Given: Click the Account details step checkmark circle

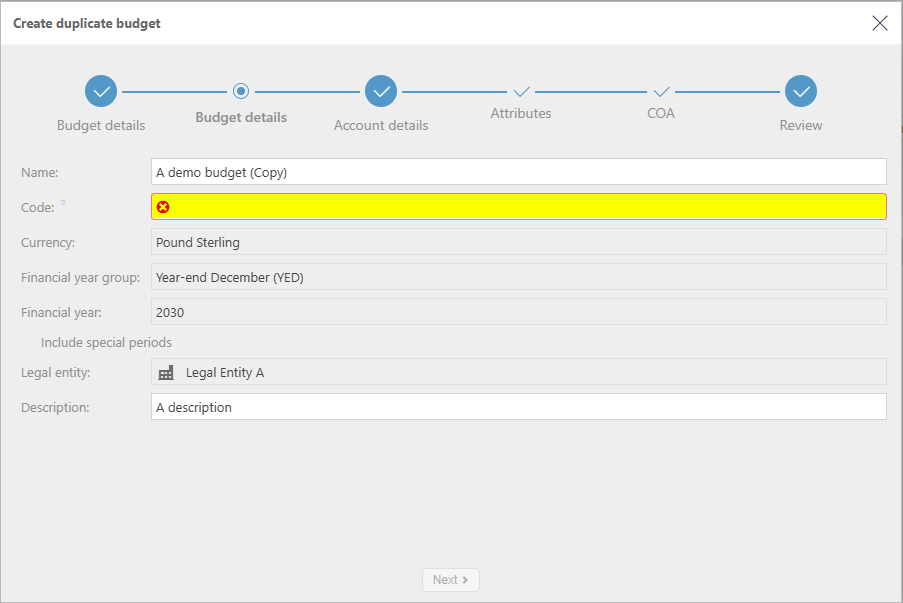Looking at the screenshot, I should (381, 91).
